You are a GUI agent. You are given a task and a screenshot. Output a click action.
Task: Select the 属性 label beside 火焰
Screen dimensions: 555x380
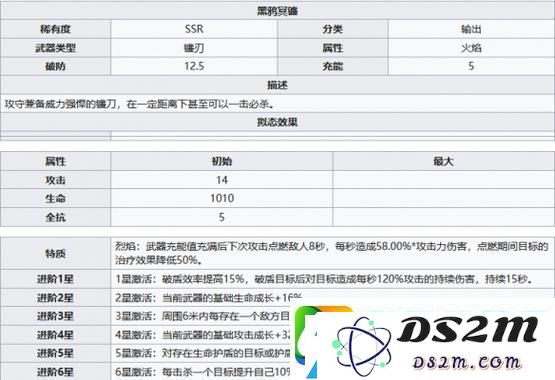click(332, 48)
